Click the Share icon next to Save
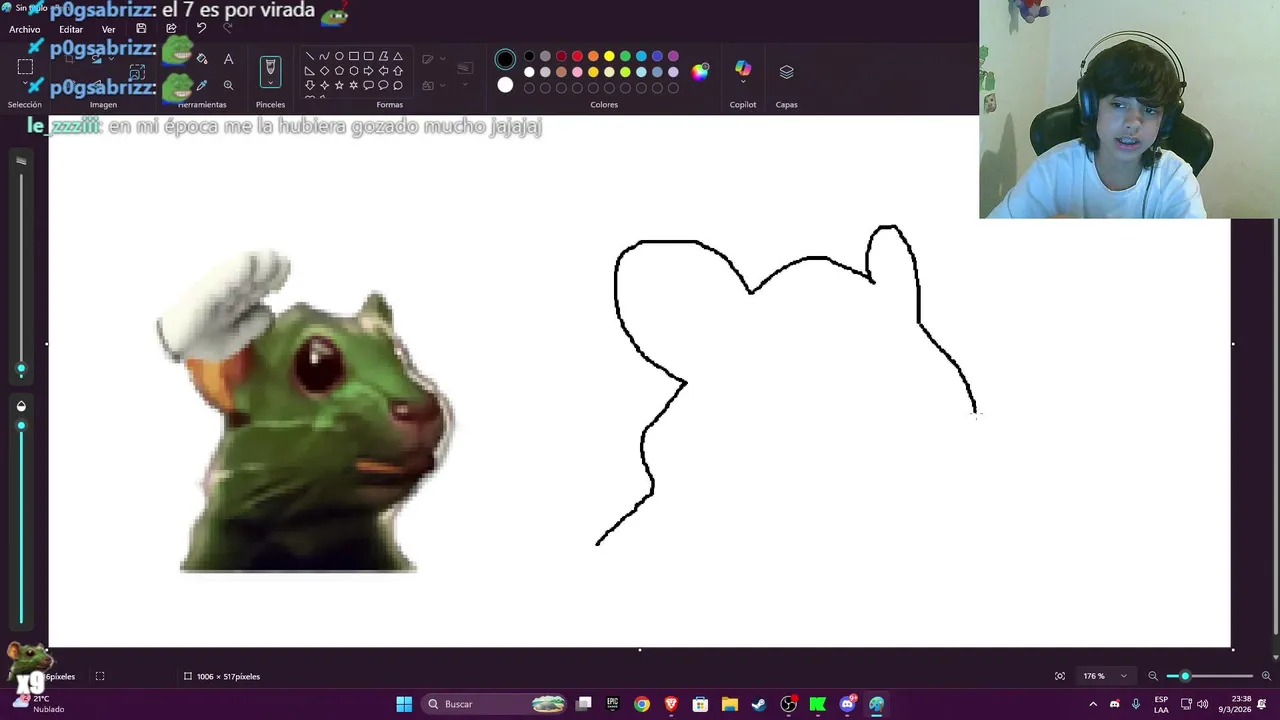 coord(171,29)
